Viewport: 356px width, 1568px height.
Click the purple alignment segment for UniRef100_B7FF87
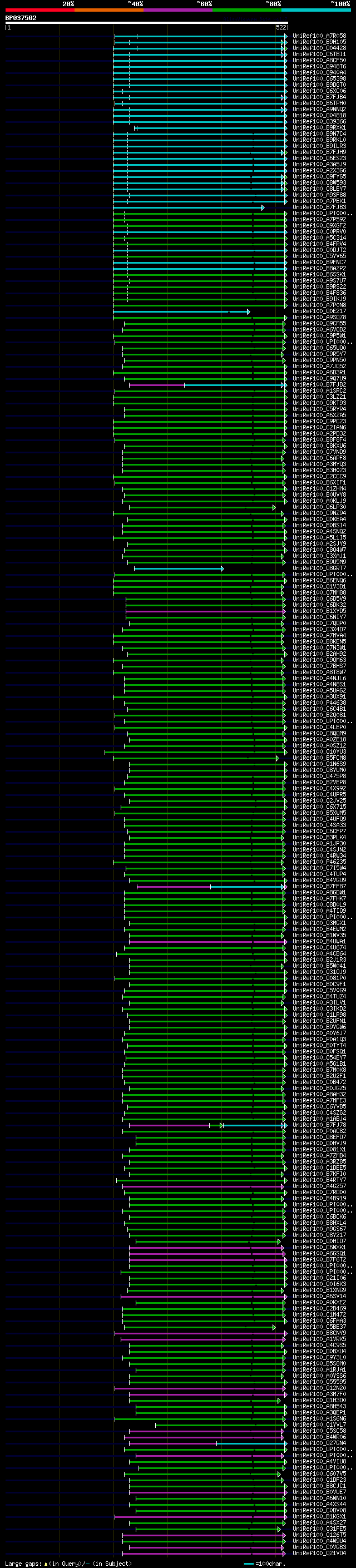tap(174, 886)
